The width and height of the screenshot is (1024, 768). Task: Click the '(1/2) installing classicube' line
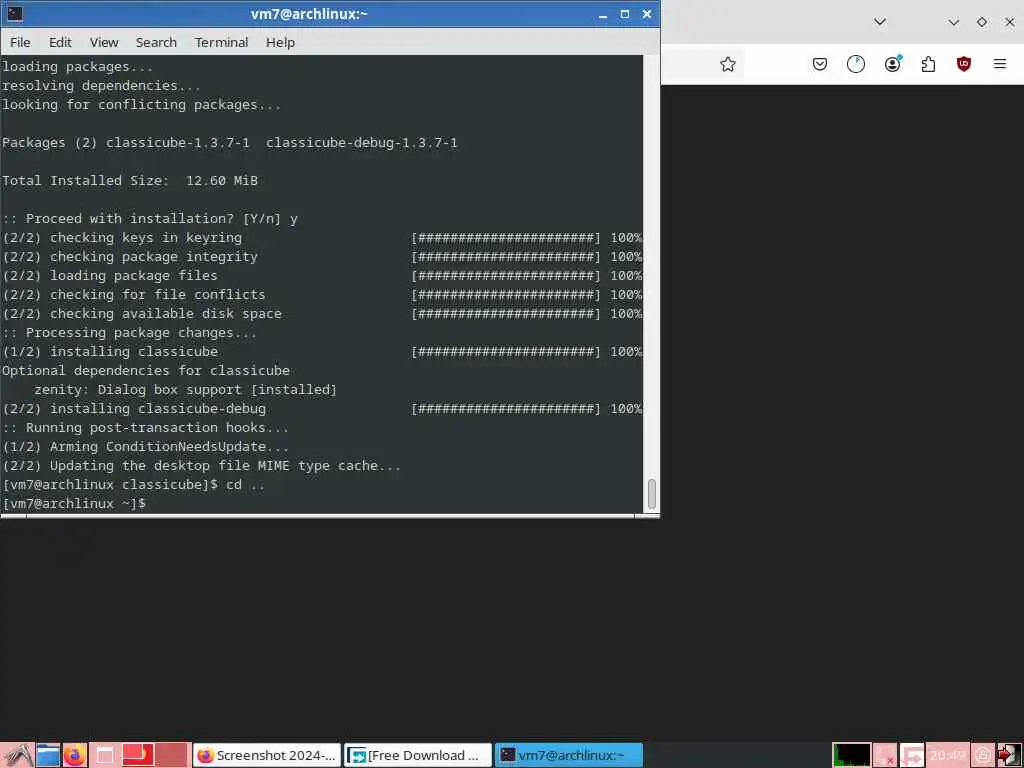pos(110,351)
